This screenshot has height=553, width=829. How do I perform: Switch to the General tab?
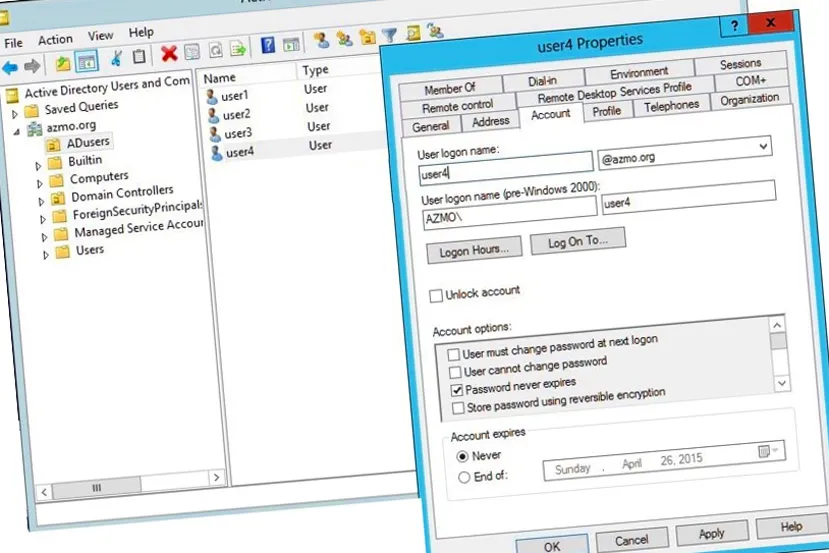[x=431, y=127]
